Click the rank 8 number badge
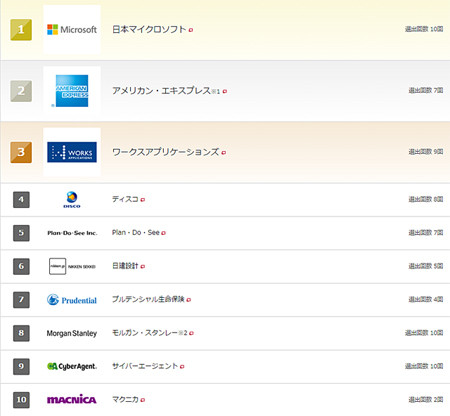The width and height of the screenshot is (450, 416). click(21, 333)
